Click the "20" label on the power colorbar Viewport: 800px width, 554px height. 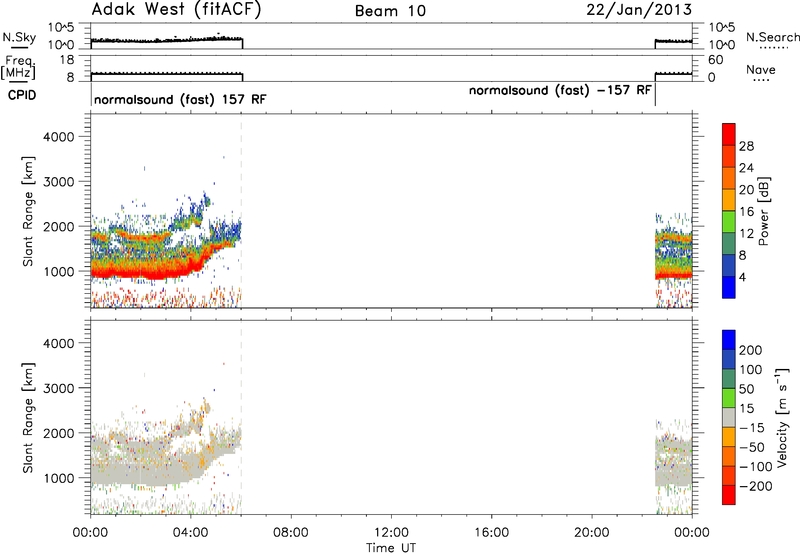click(x=746, y=190)
